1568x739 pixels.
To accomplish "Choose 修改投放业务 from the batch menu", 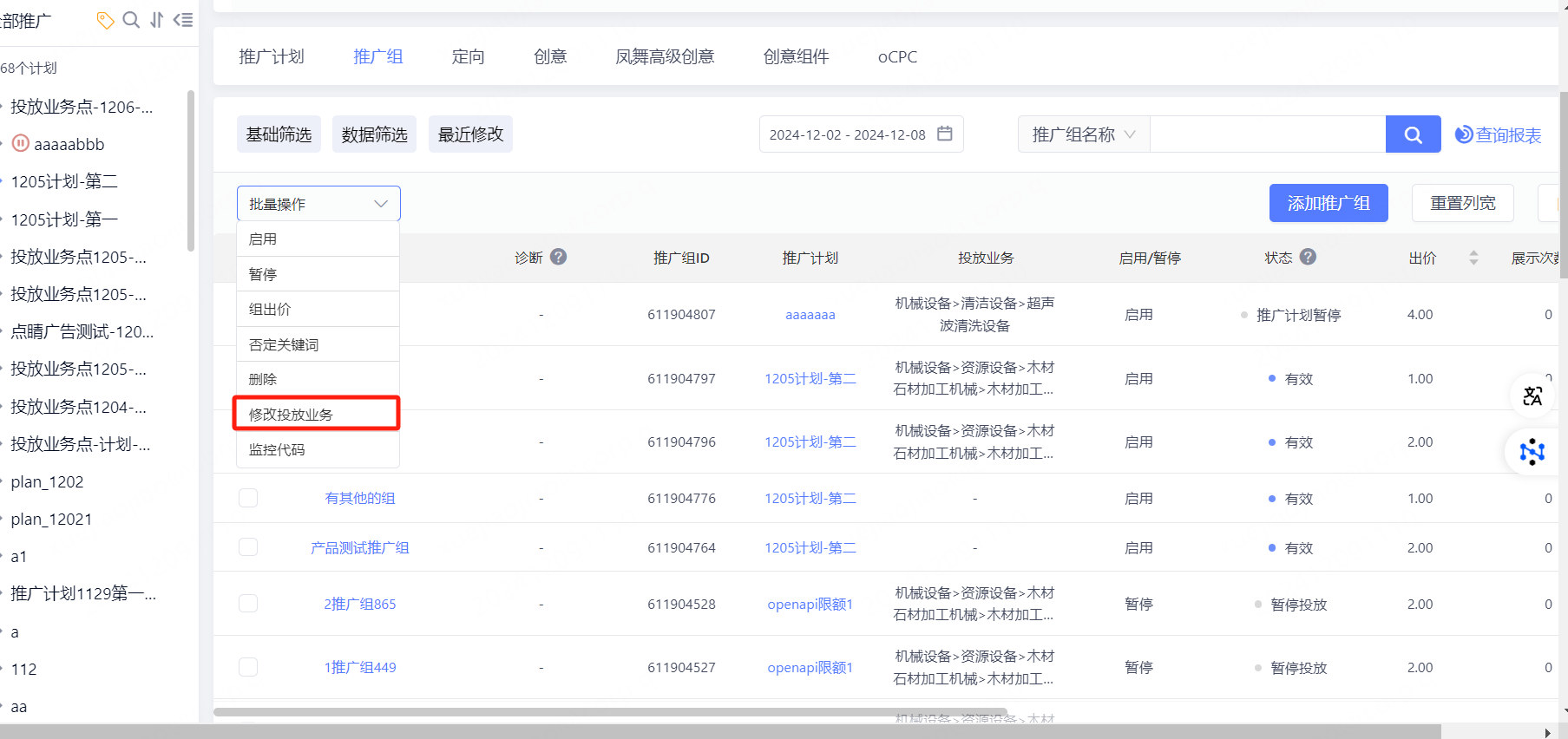I will coord(317,414).
